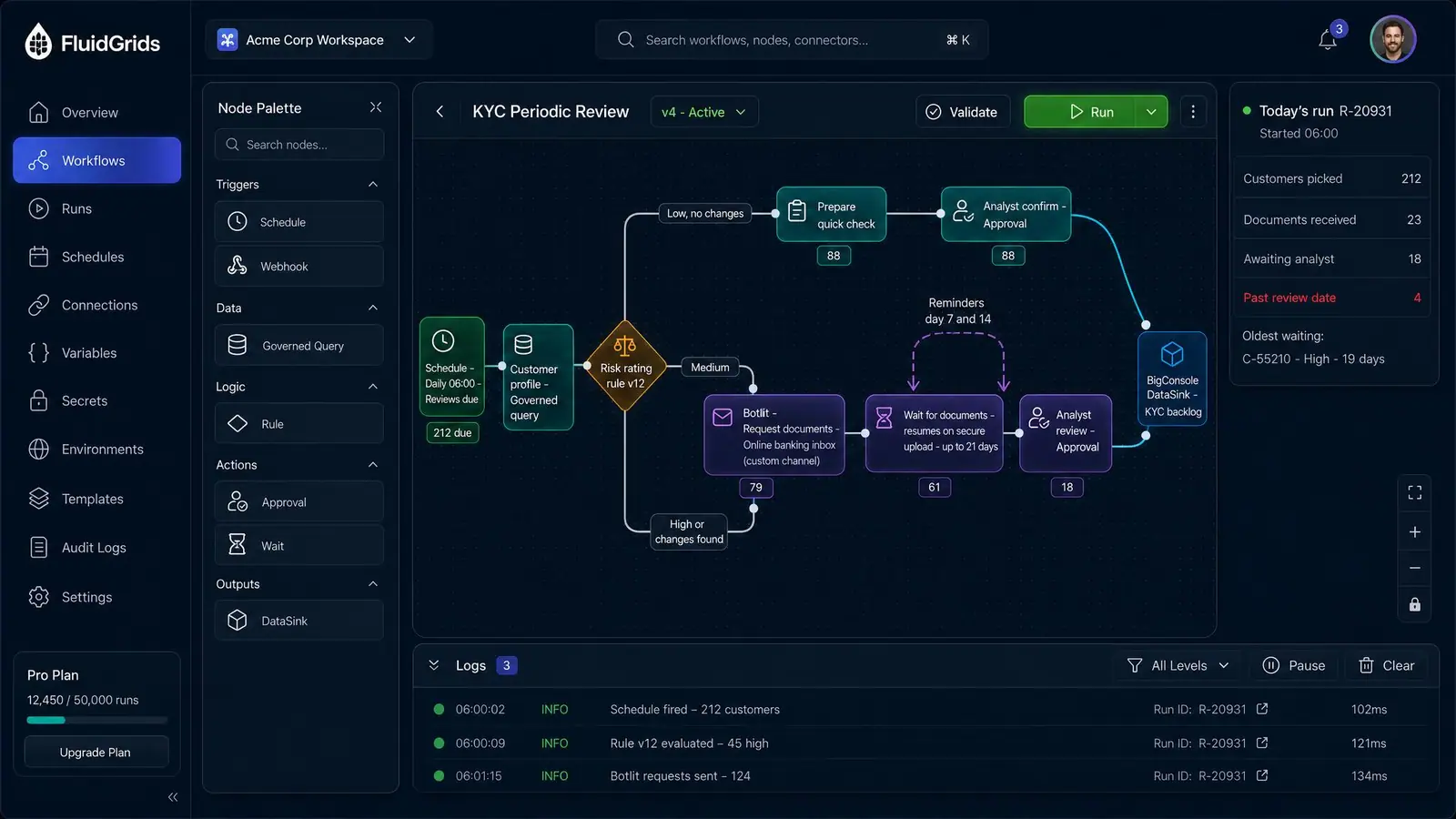Pause the logs

pos(1294,665)
